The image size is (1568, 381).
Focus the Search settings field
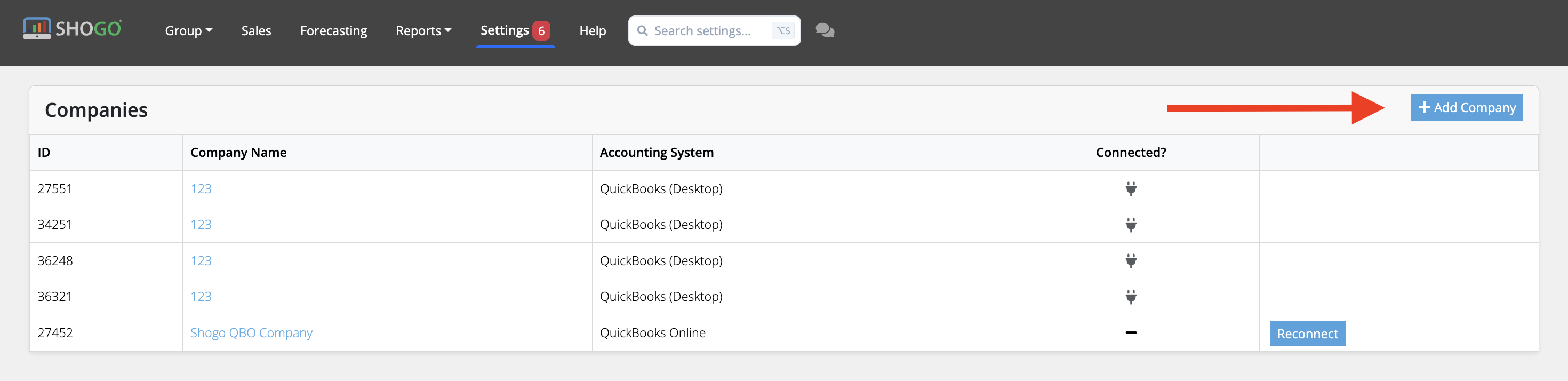pos(714,30)
